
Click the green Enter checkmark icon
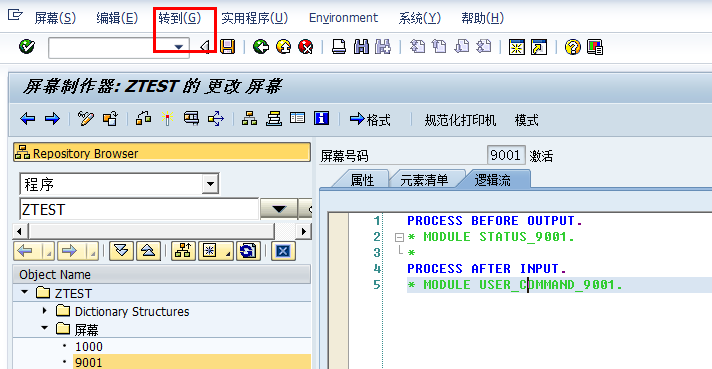point(27,46)
